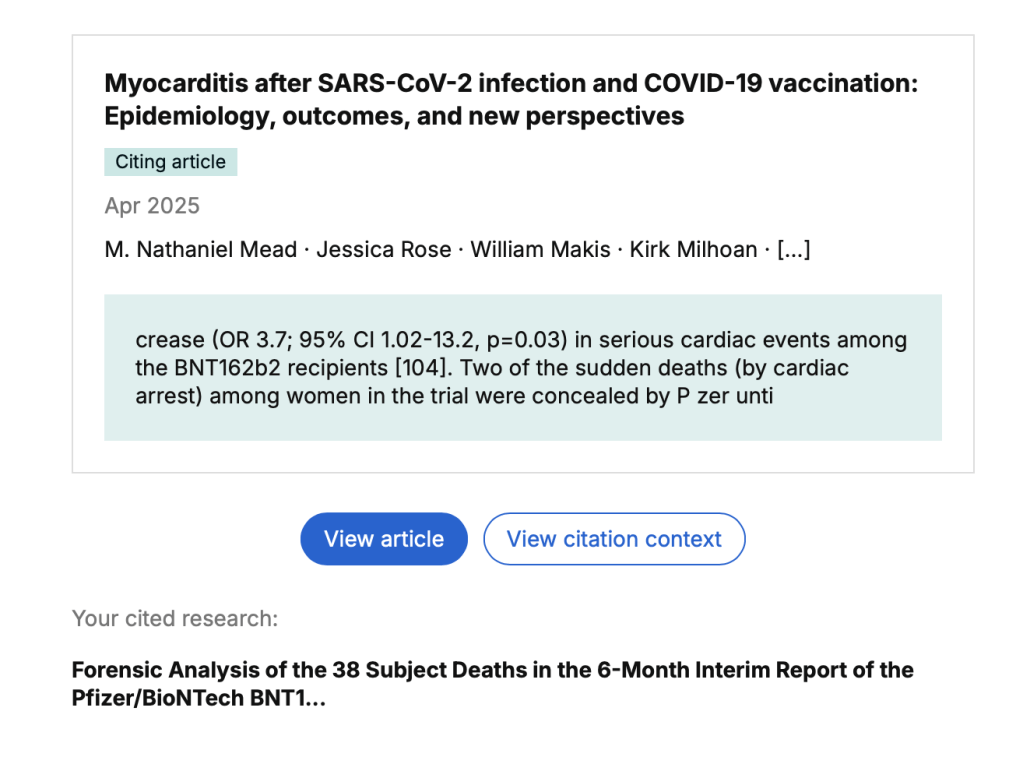Click the truncated Pfizer/BioNTech BNT1... text
Screen dimensions: 1023x757
coord(199,698)
